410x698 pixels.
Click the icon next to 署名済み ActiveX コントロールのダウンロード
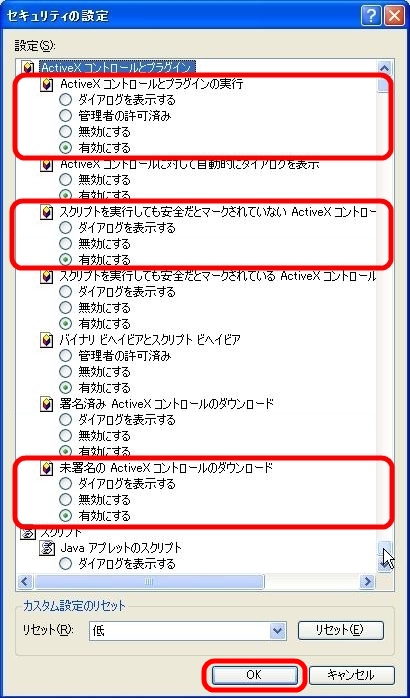tap(47, 405)
